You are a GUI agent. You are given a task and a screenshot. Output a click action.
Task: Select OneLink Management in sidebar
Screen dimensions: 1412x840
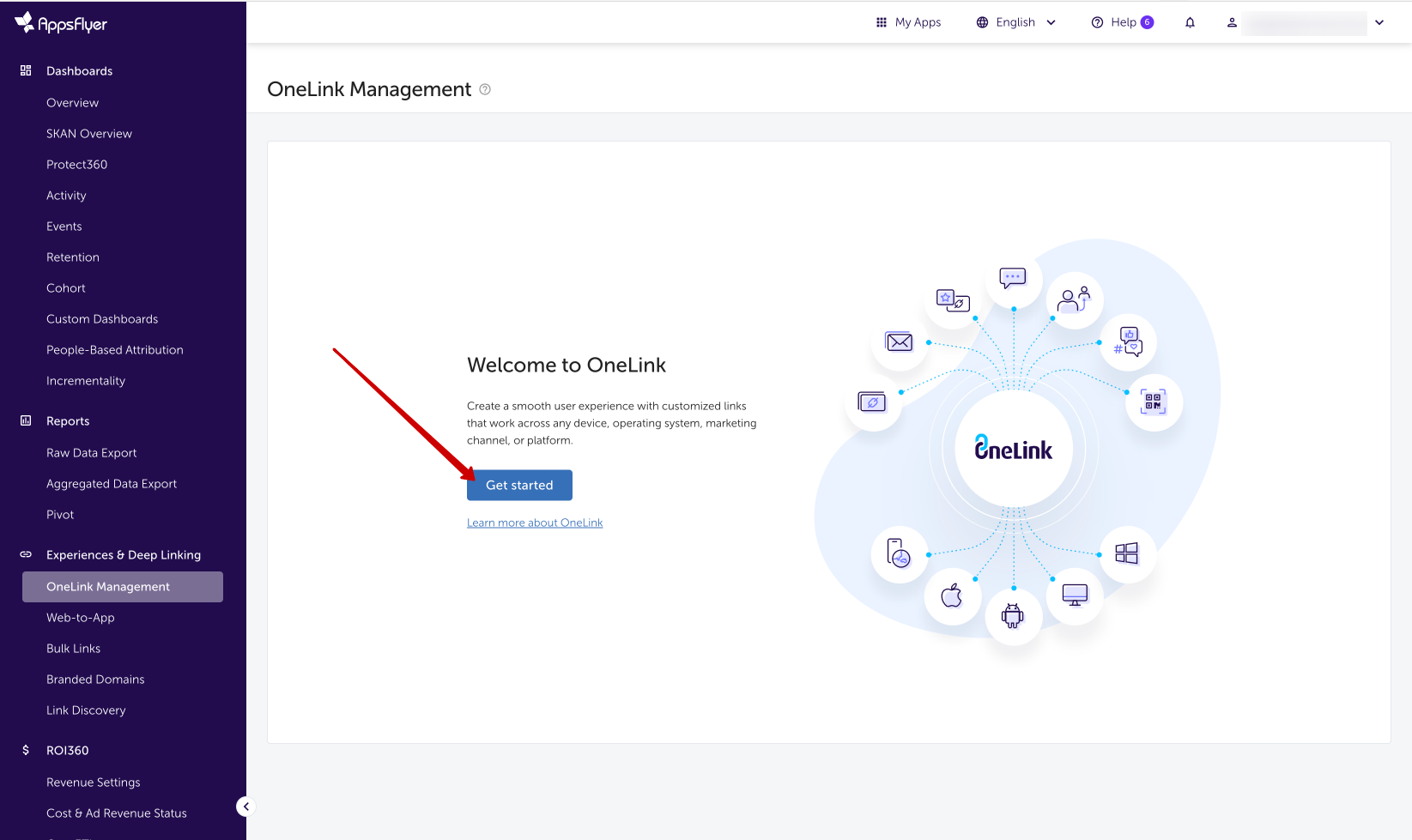tap(123, 587)
